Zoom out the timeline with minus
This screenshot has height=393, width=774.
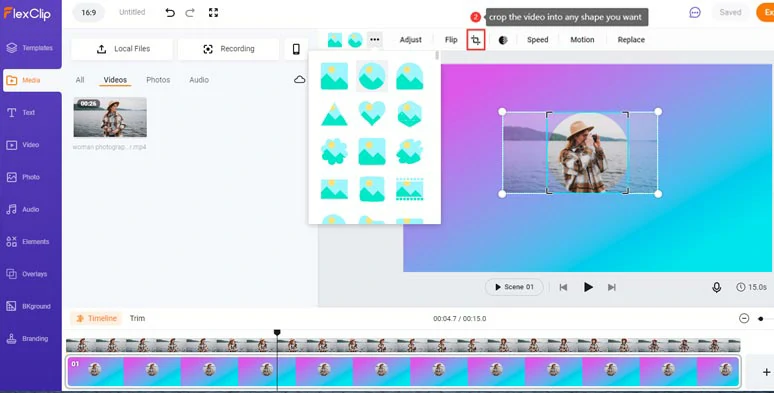(x=744, y=318)
